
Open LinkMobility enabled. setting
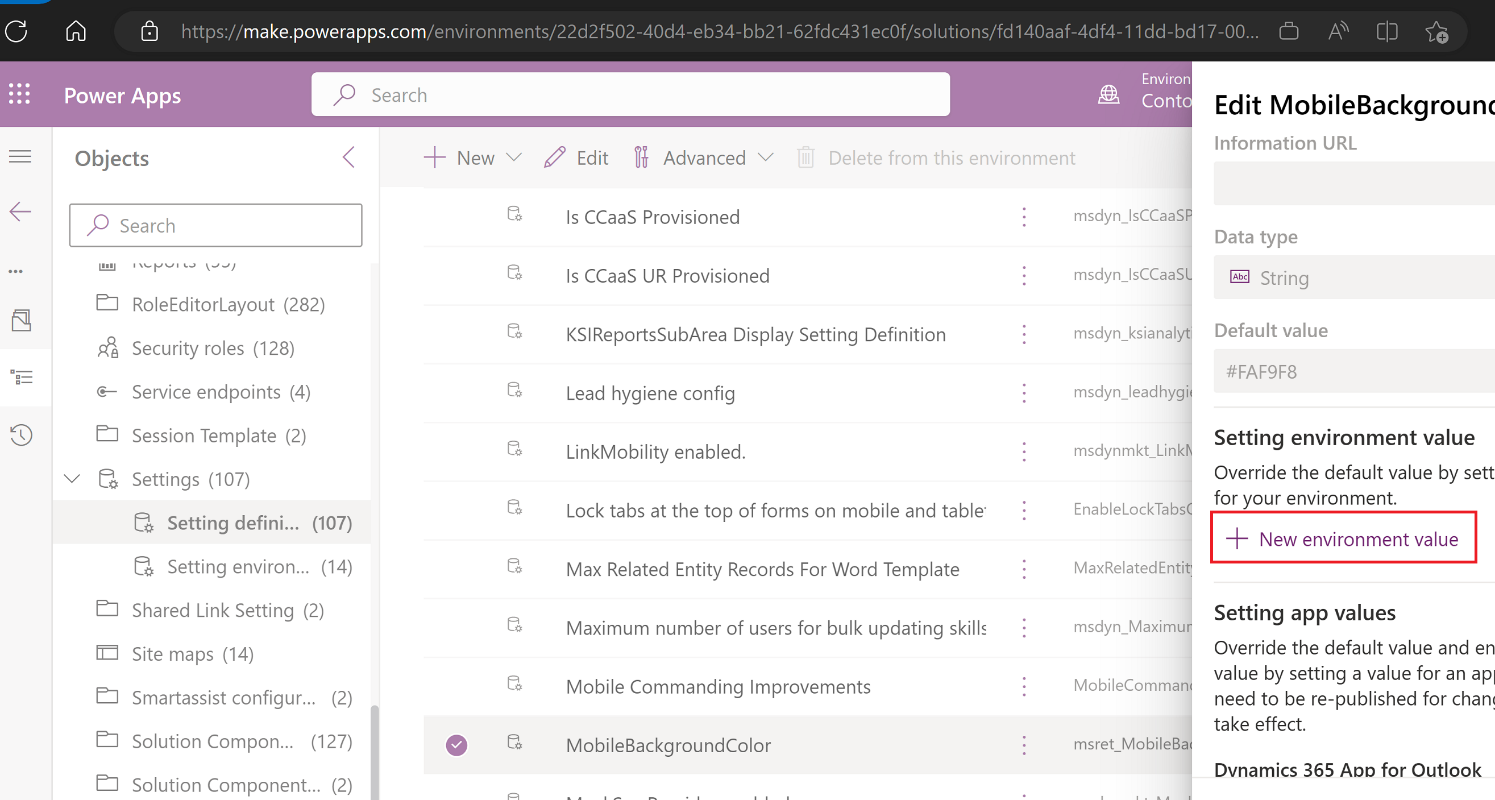coord(656,452)
